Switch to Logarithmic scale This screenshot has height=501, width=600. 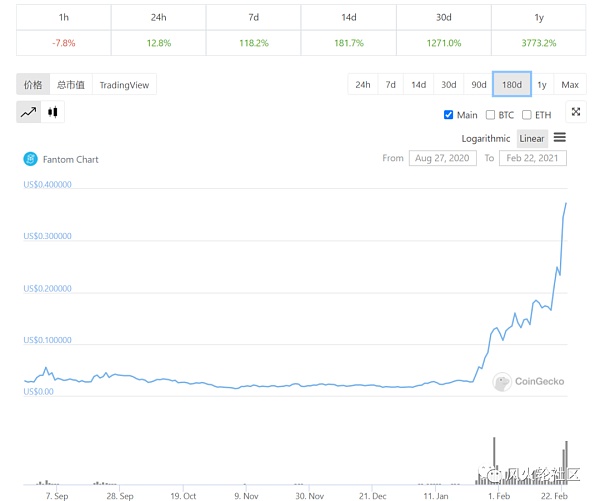point(486,138)
